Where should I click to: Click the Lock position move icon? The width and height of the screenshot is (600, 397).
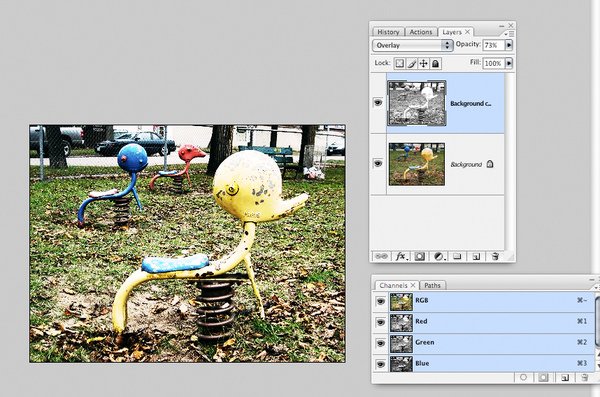tap(423, 64)
